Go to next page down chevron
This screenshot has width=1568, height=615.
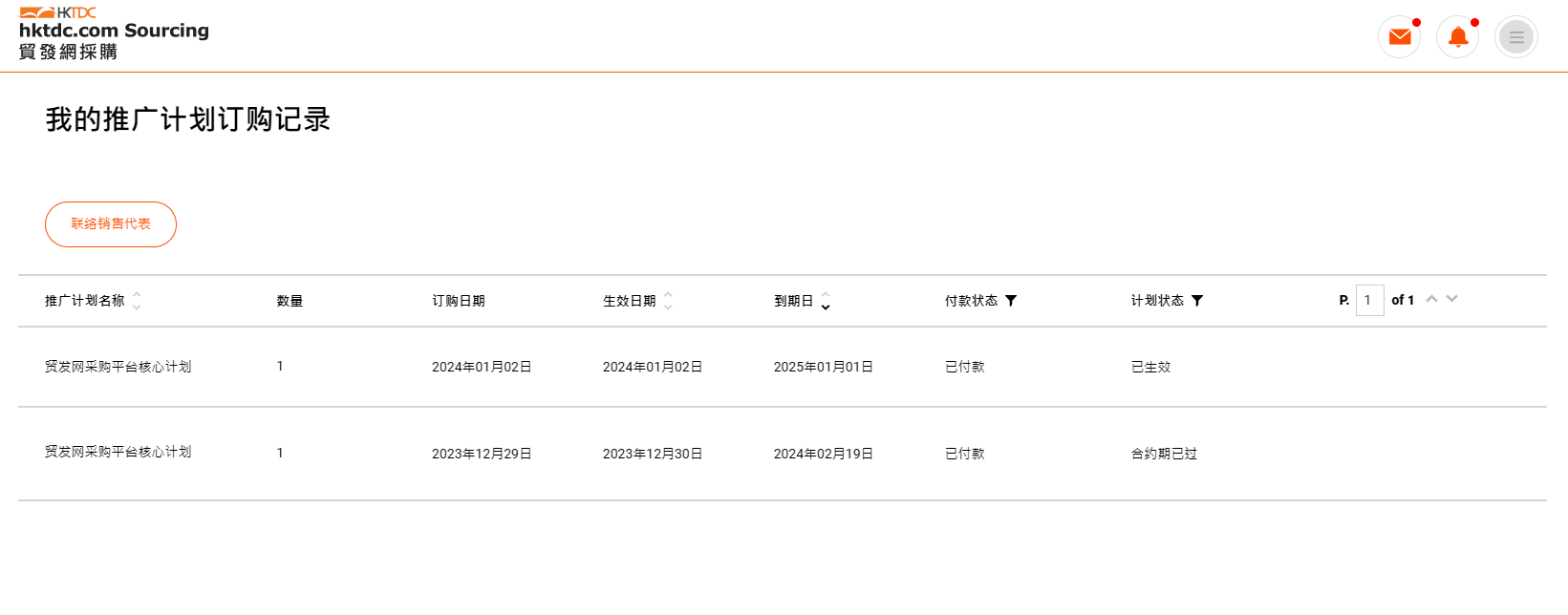(x=1452, y=299)
